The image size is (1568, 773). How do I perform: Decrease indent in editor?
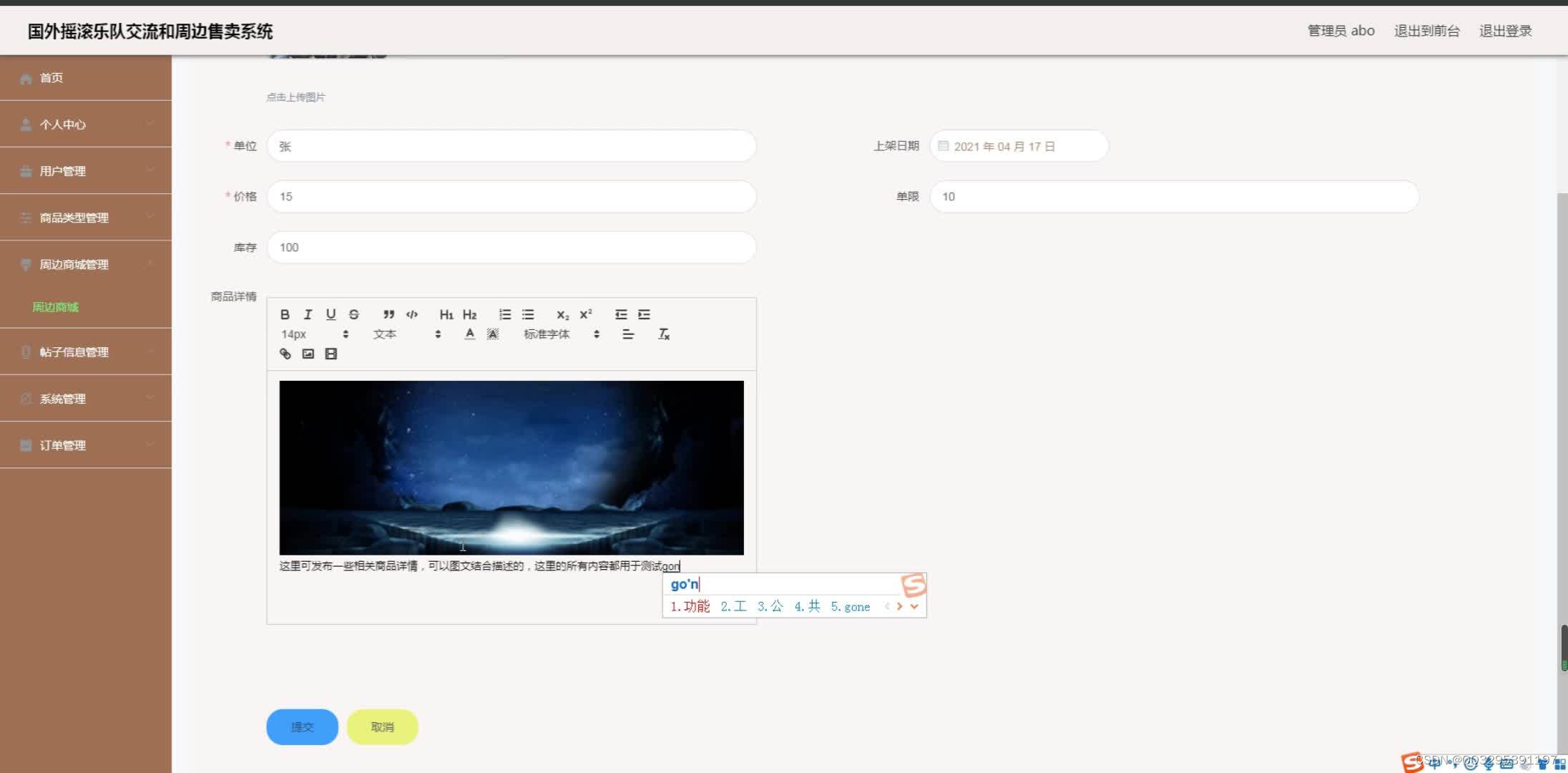621,314
